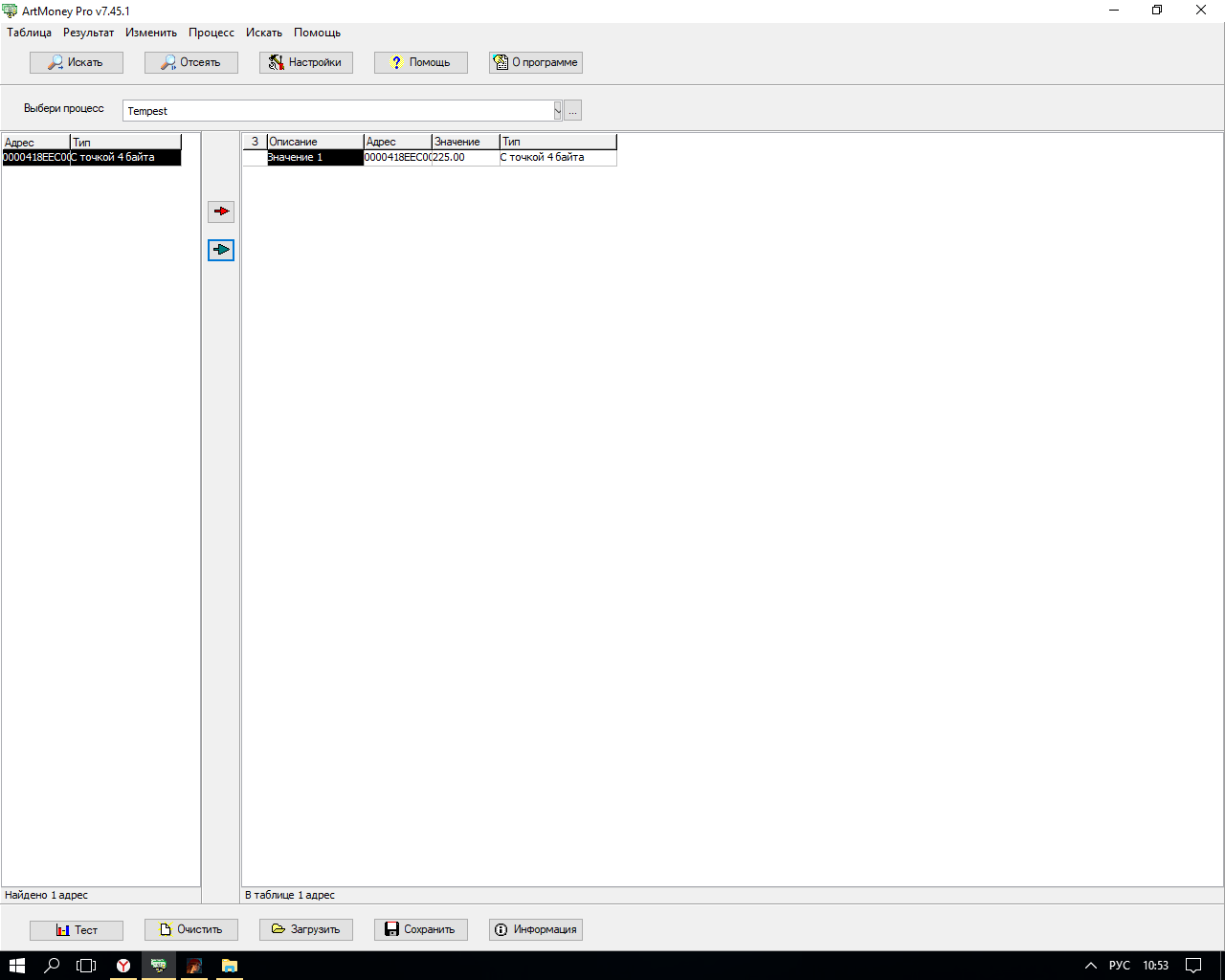1225x980 pixels.
Task: Click the Помощь help button
Action: tap(421, 62)
